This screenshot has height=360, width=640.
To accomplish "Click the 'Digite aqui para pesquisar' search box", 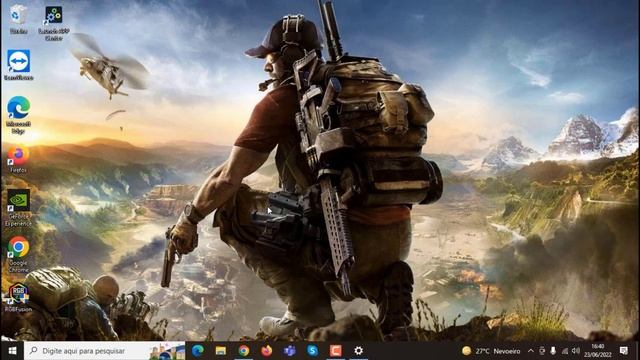I will click(x=104, y=351).
